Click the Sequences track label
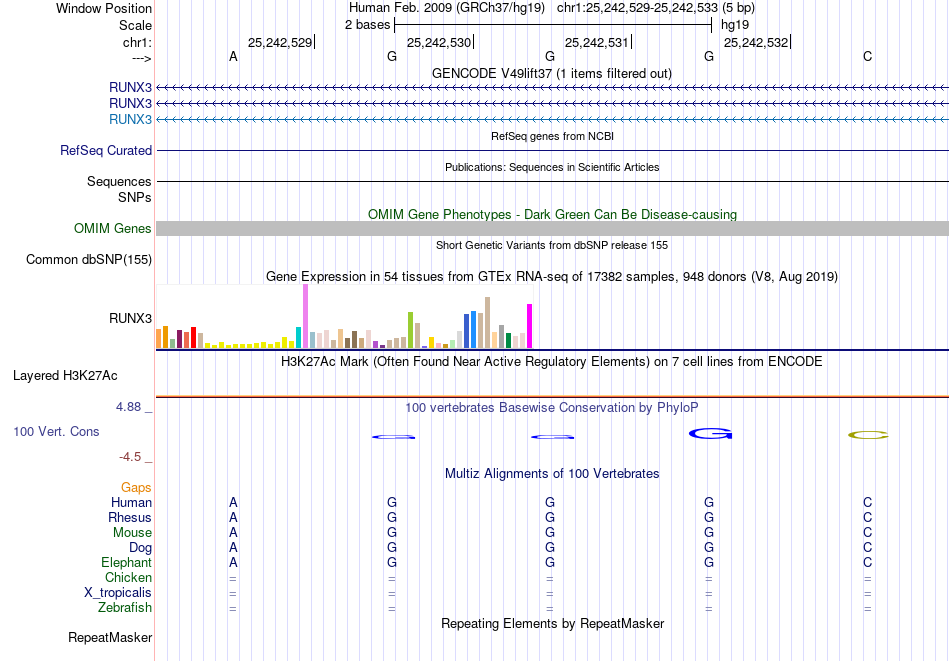This screenshot has width=950, height=661. tap(119, 181)
